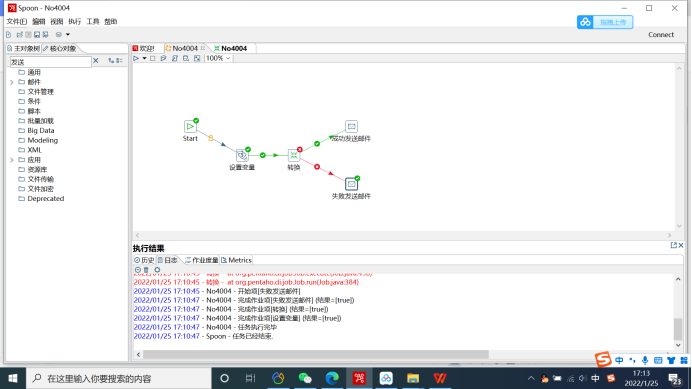Image resolution: width=692 pixels, height=389 pixels.
Task: Toggle the execution results pane icon
Action: [197, 58]
